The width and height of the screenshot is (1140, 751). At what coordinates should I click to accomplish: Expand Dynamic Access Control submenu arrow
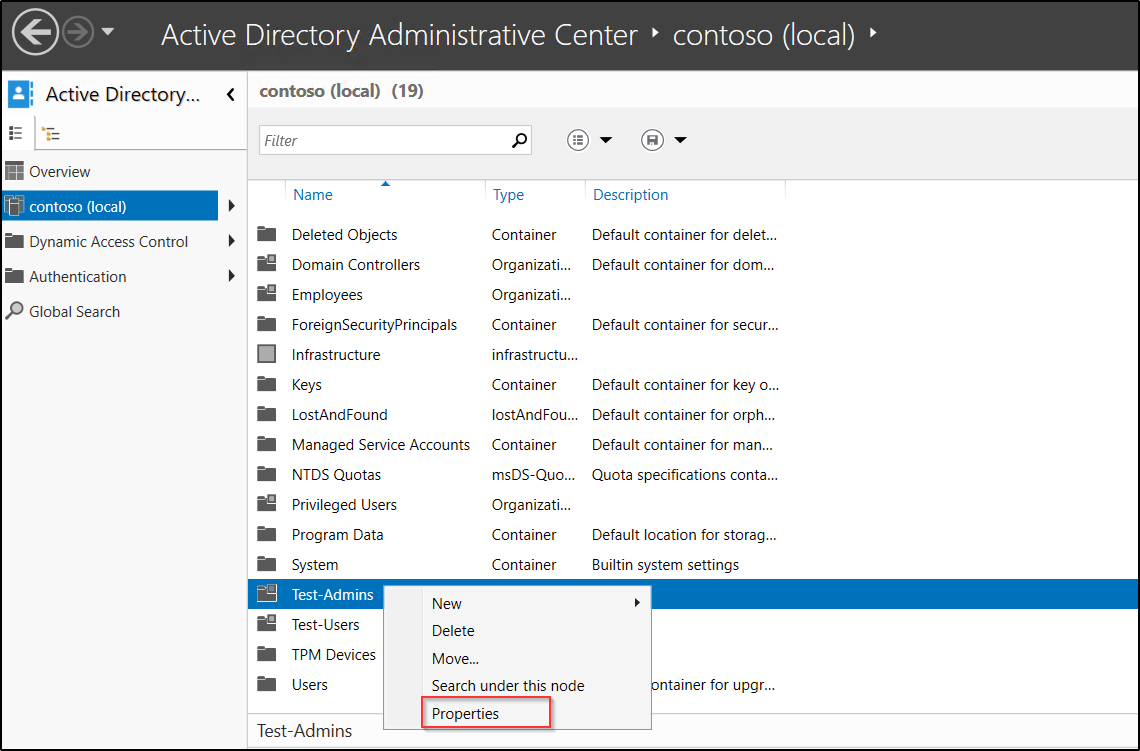(232, 241)
